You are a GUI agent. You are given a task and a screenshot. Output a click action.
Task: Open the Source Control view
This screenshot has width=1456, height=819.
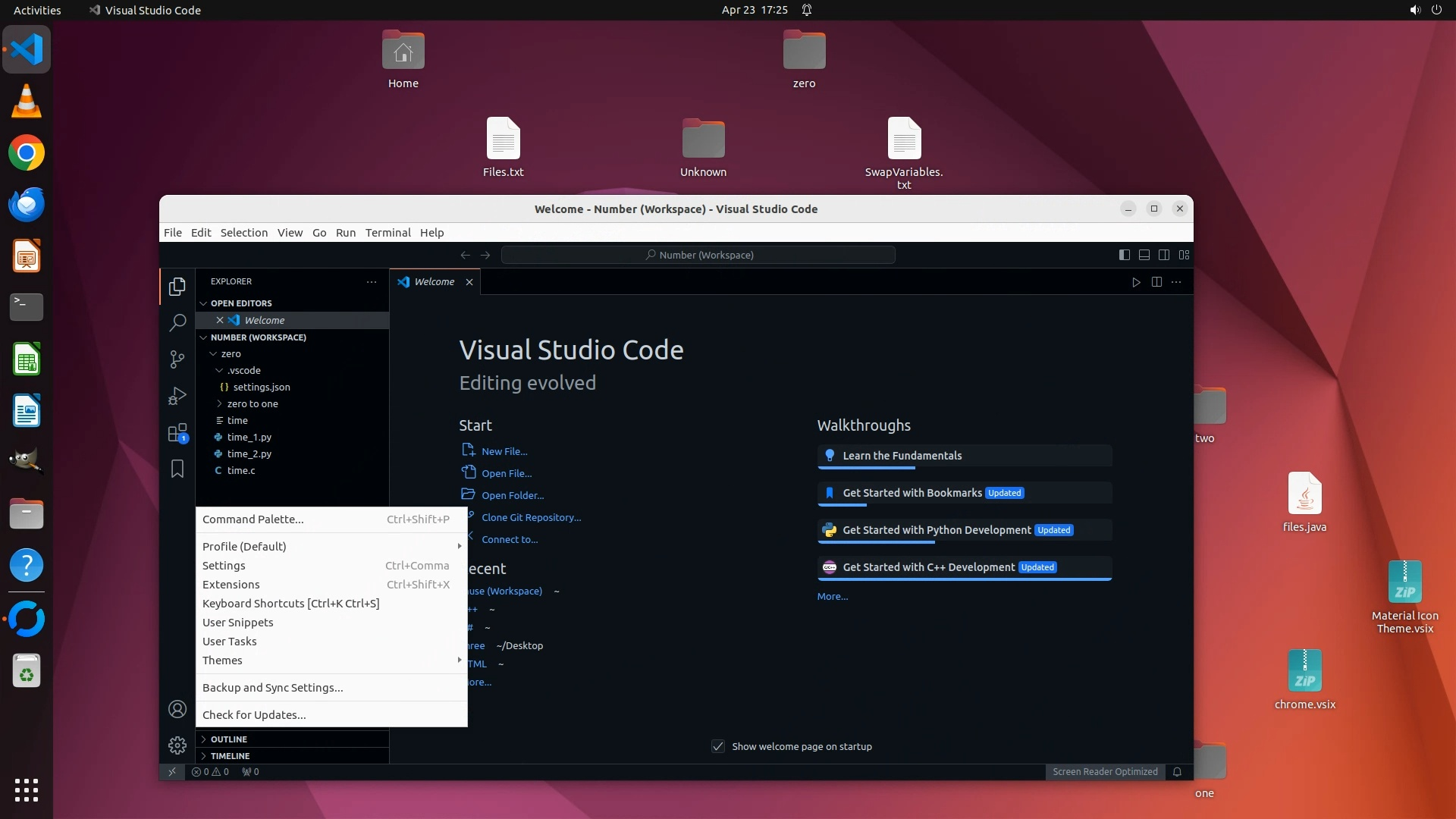[177, 359]
